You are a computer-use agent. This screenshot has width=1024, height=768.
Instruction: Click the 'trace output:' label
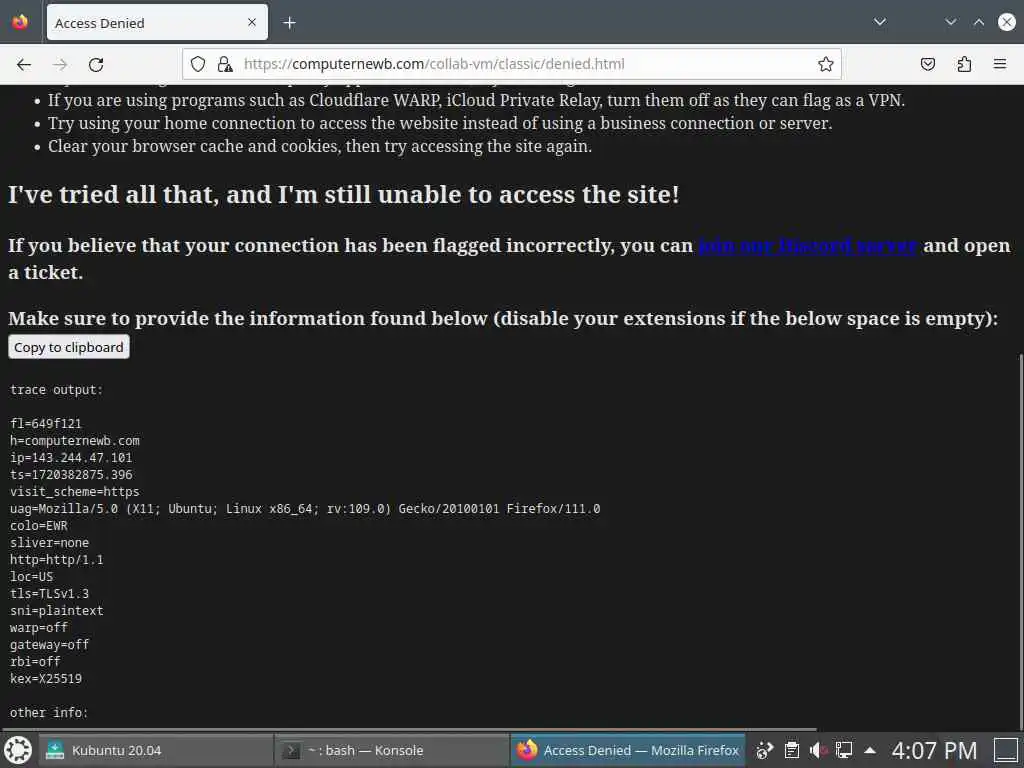click(57, 390)
